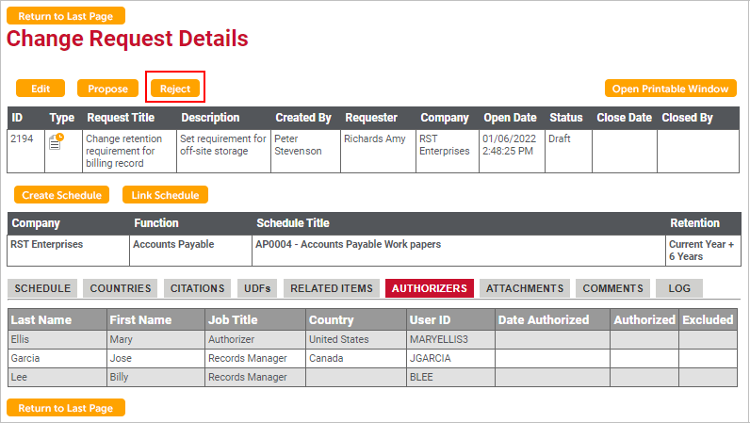Click the Edit button
This screenshot has width=750, height=423.
40,89
